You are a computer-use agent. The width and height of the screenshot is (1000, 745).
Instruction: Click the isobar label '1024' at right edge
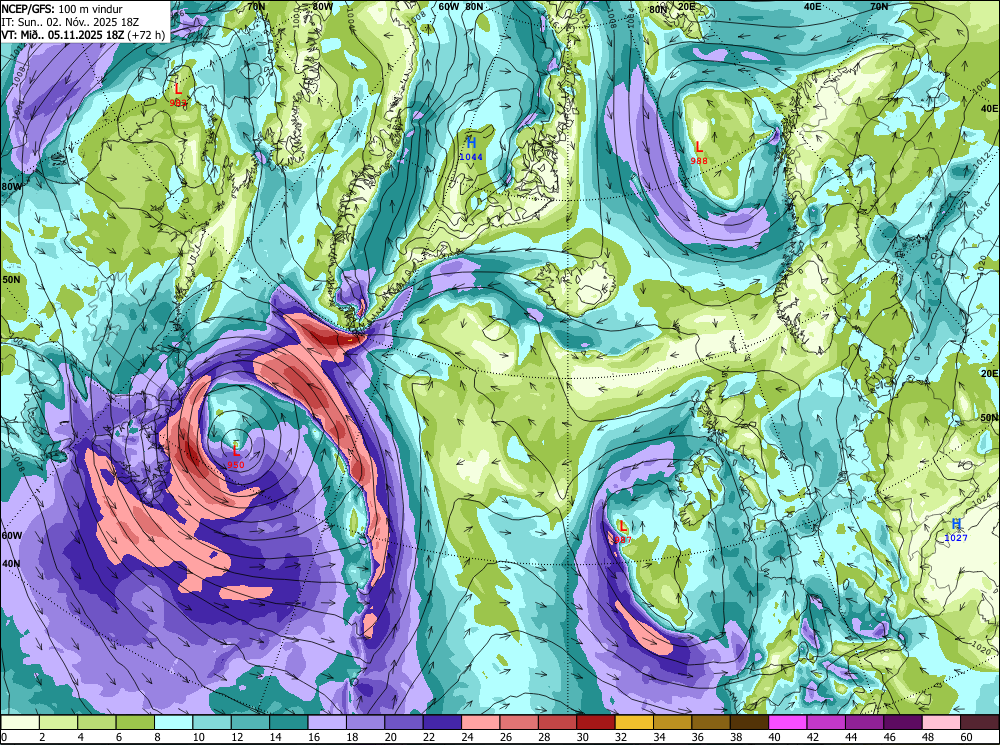(x=983, y=501)
